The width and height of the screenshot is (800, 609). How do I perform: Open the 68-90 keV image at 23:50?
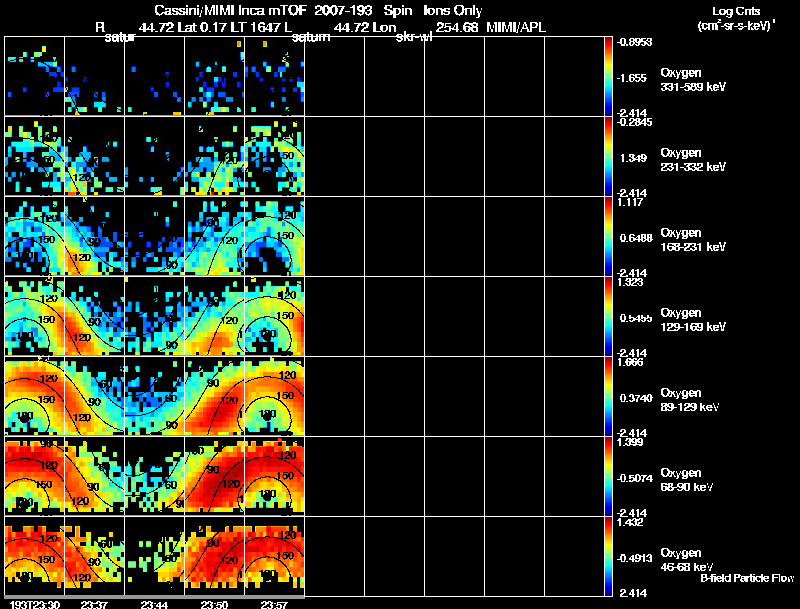214,476
